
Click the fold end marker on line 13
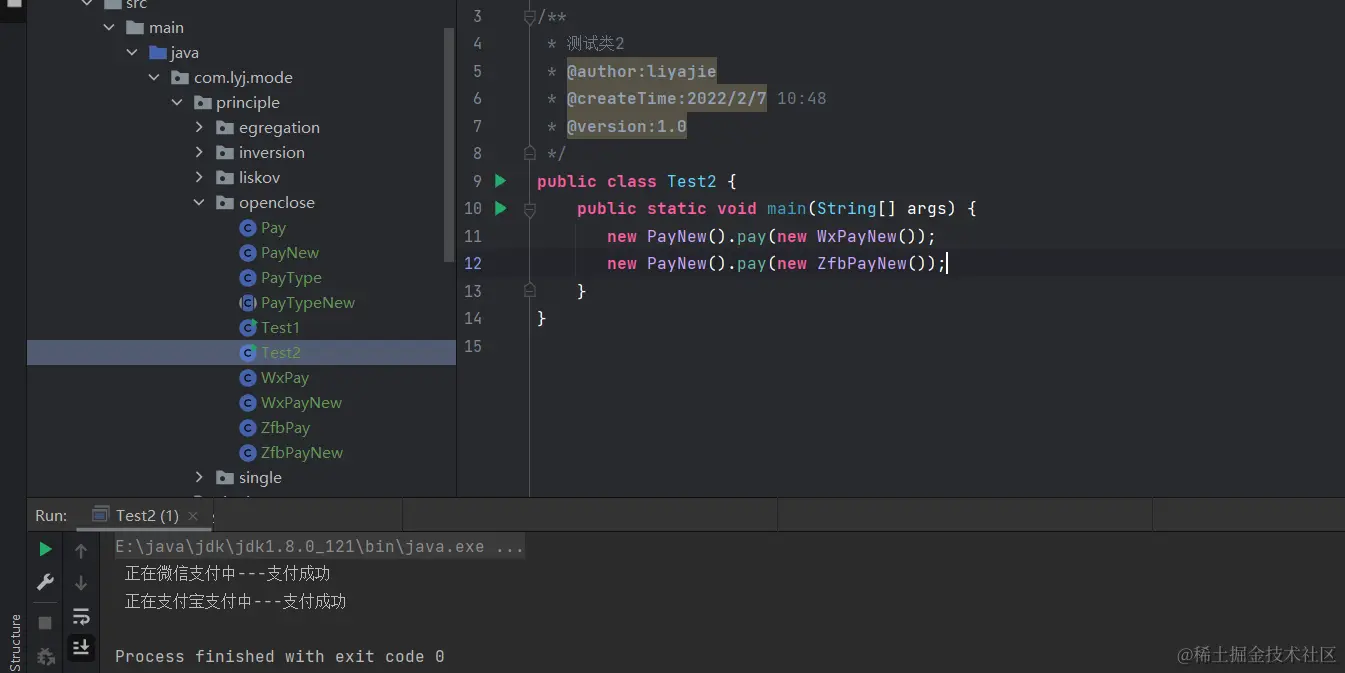click(x=530, y=291)
